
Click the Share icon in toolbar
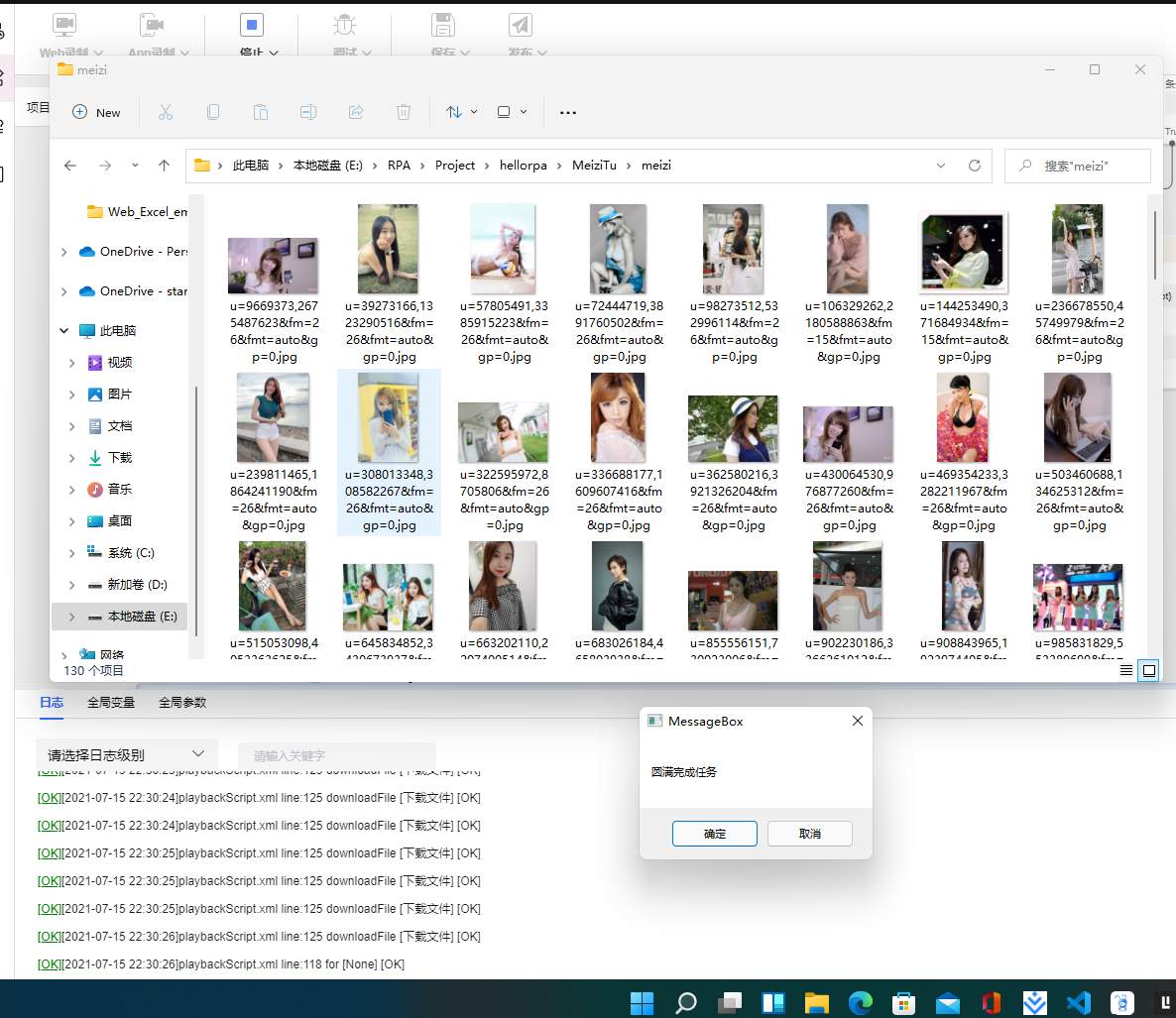(356, 112)
